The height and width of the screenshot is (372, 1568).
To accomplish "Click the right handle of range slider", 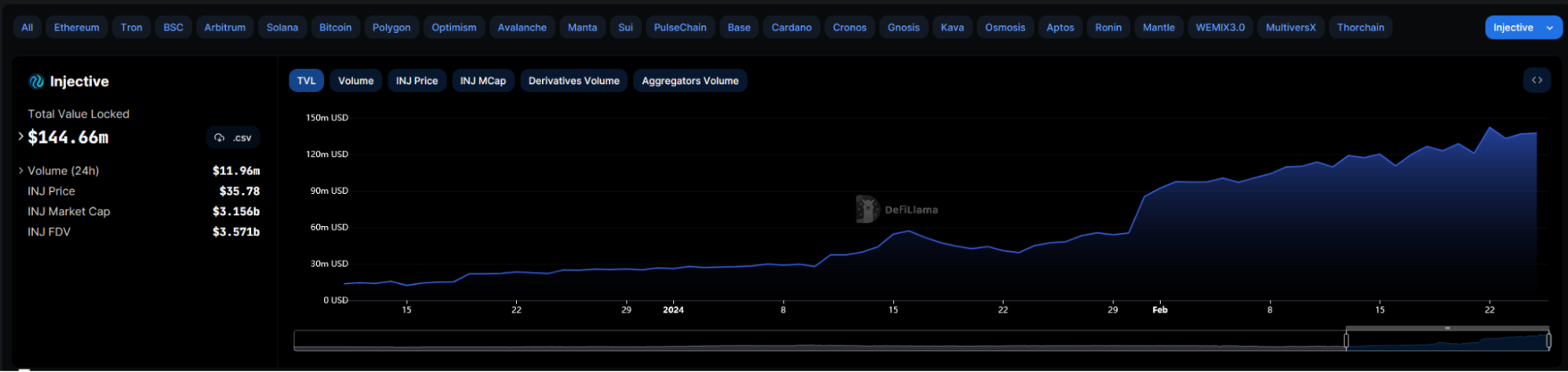I will pos(1548,341).
